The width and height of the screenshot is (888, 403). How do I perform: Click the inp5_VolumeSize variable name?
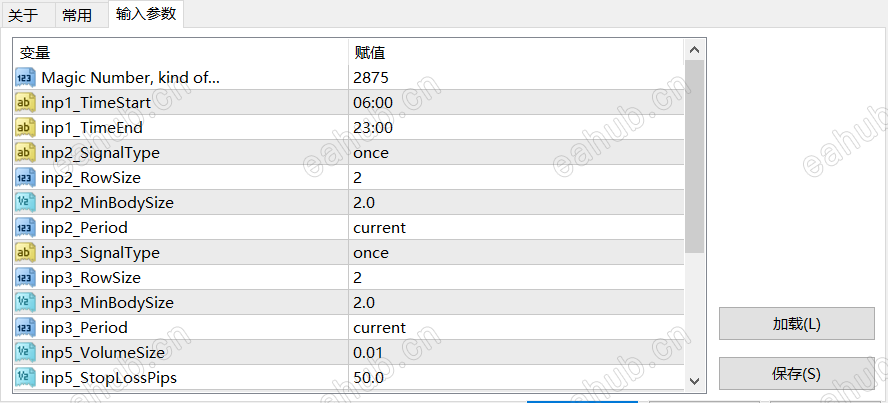tap(103, 353)
